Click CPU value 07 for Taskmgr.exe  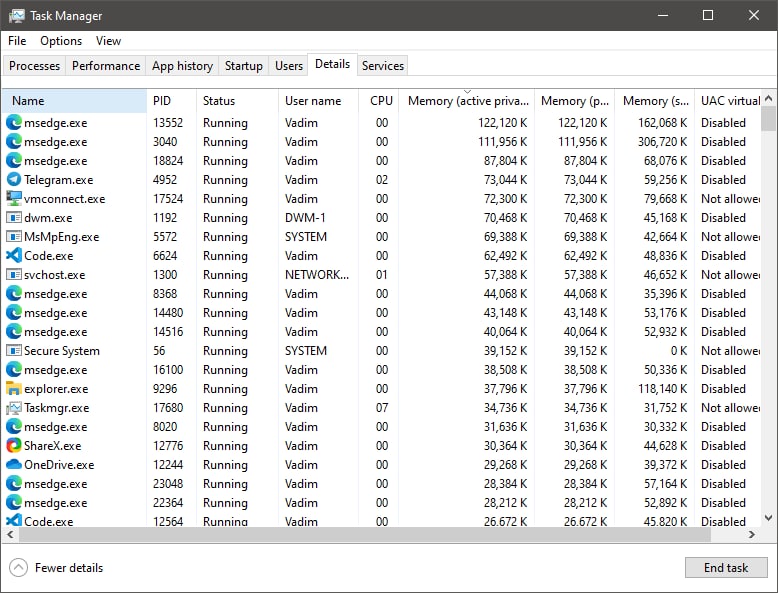click(x=382, y=408)
